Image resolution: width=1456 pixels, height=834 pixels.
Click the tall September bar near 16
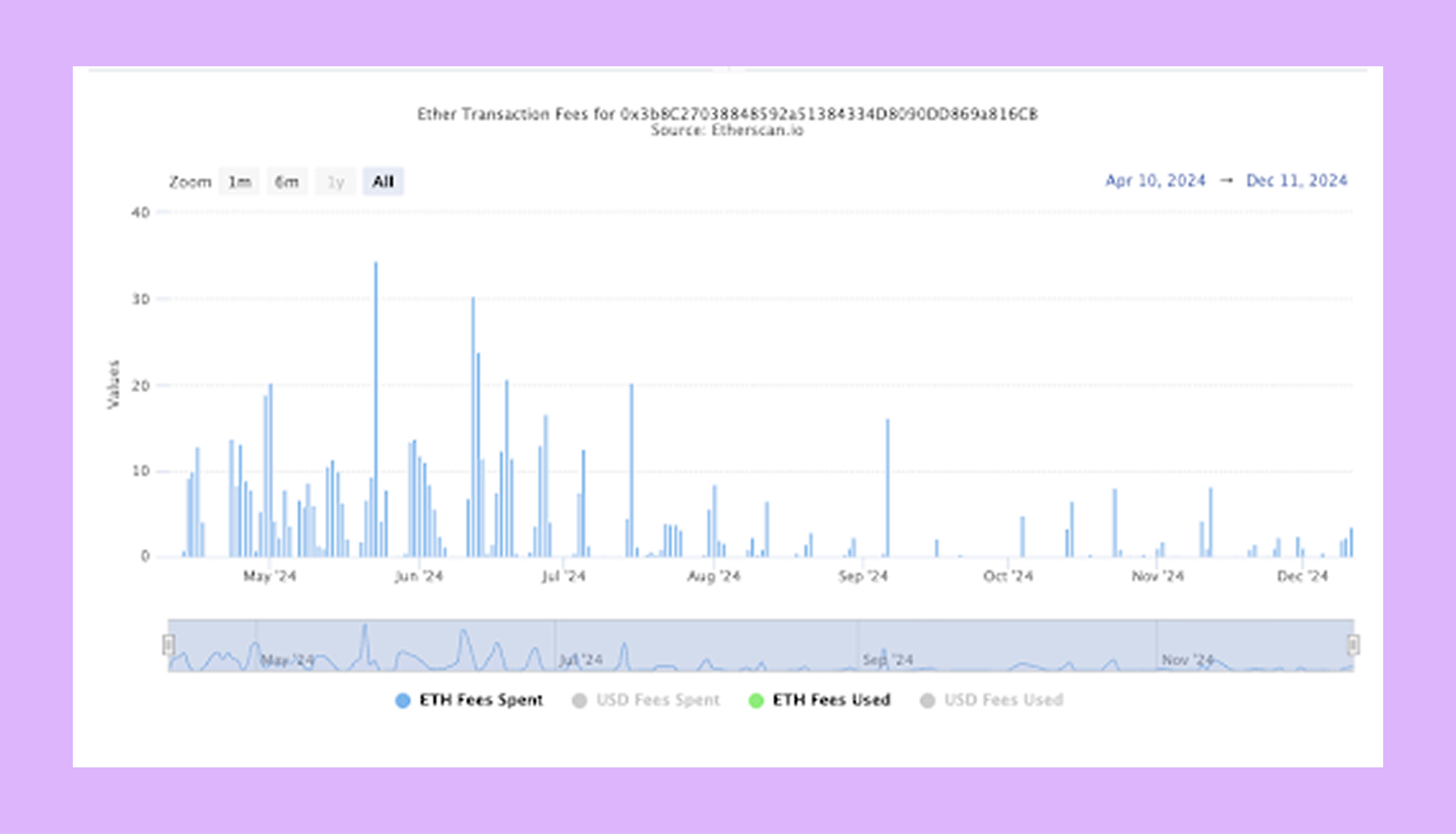click(x=887, y=488)
